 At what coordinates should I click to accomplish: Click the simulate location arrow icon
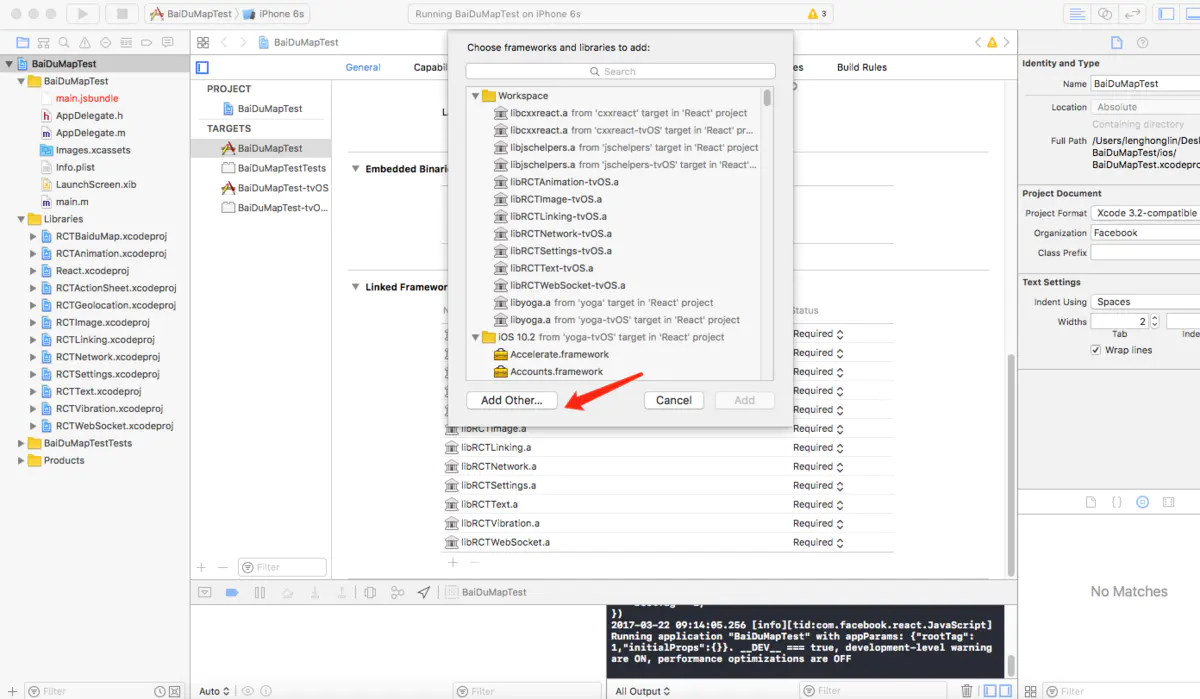coord(424,592)
